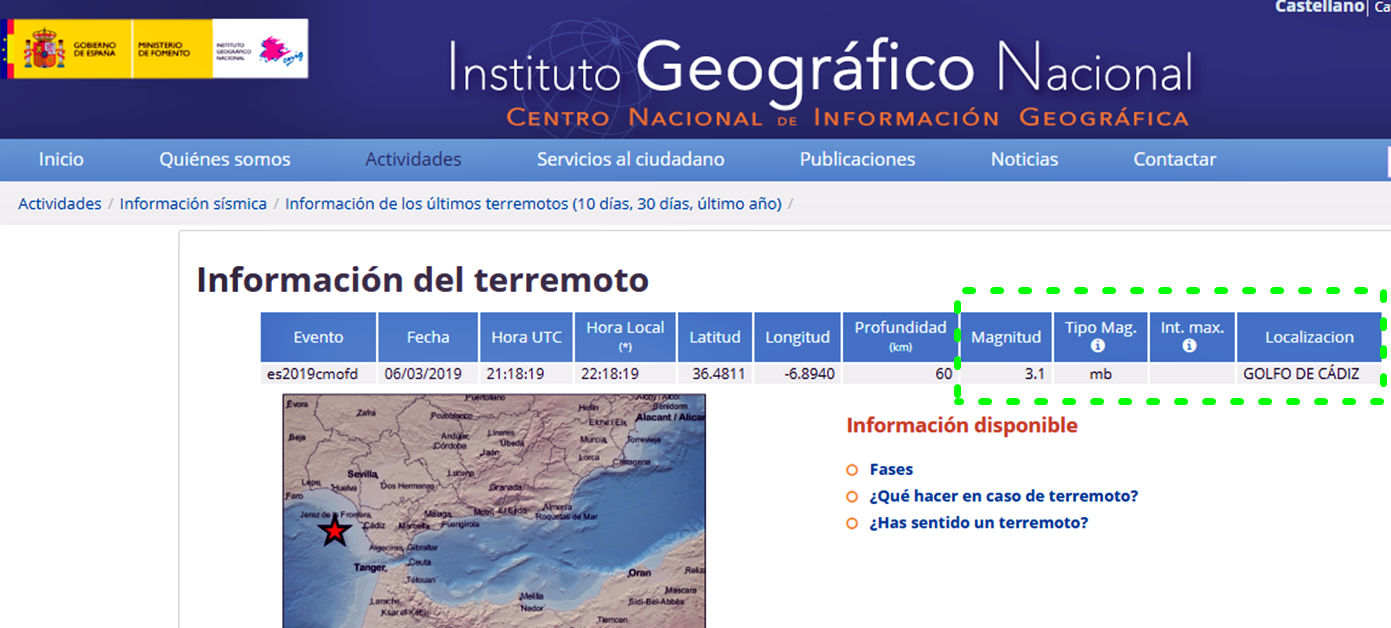This screenshot has width=1391, height=628.
Task: Open the Quiénes somos menu
Action: tap(225, 159)
